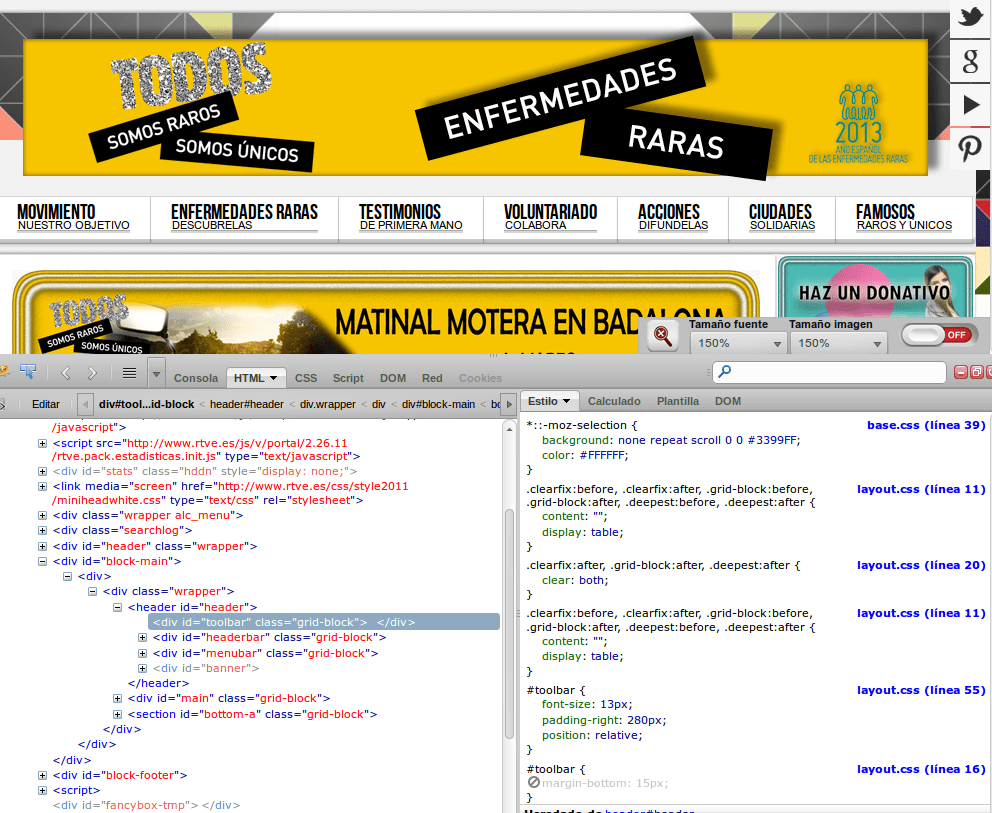Viewport: 992px width, 813px height.
Task: Detach Firebug into a new window
Action: coord(976,373)
